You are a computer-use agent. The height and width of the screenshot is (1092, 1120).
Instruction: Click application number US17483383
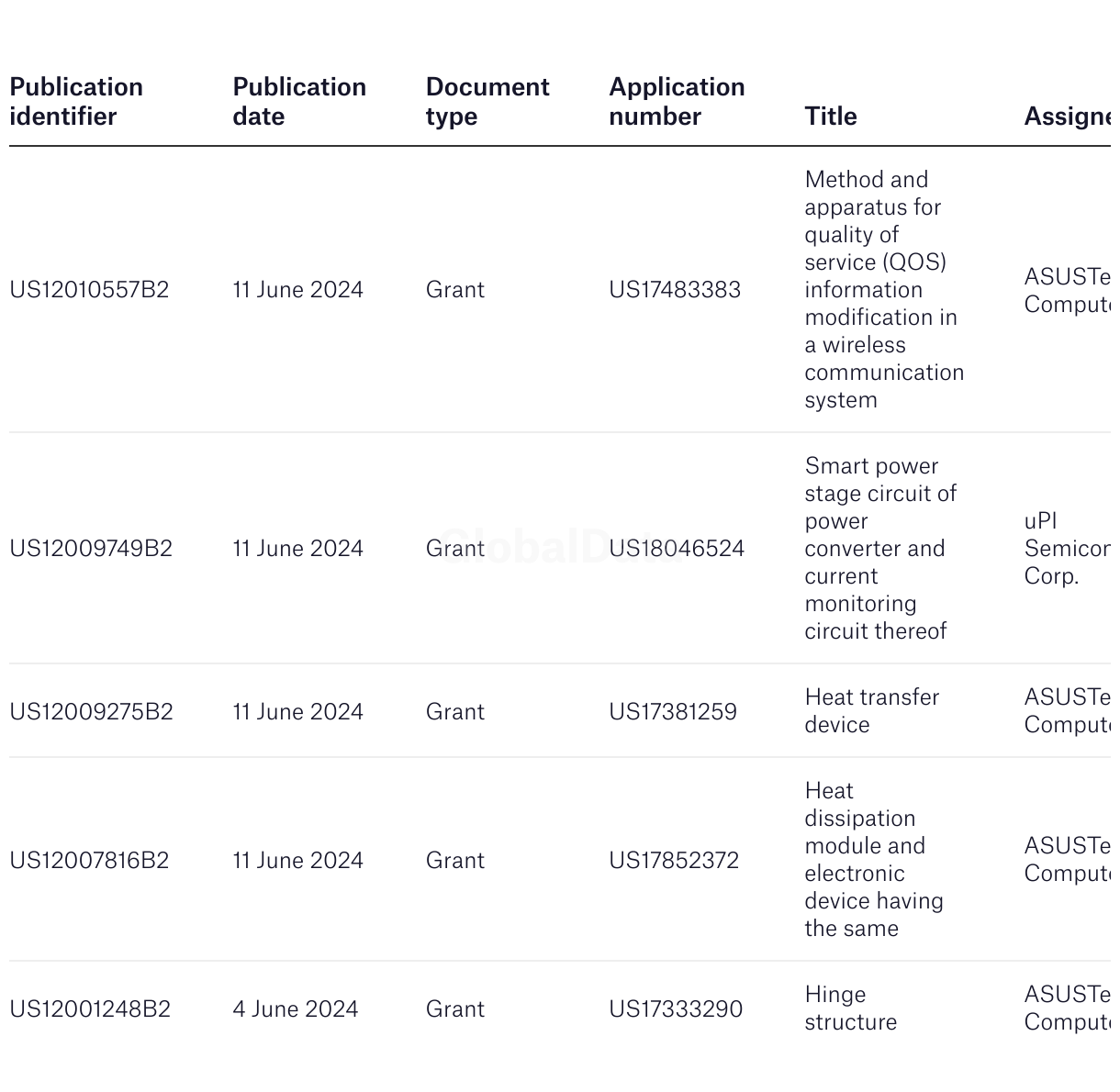pos(675,289)
